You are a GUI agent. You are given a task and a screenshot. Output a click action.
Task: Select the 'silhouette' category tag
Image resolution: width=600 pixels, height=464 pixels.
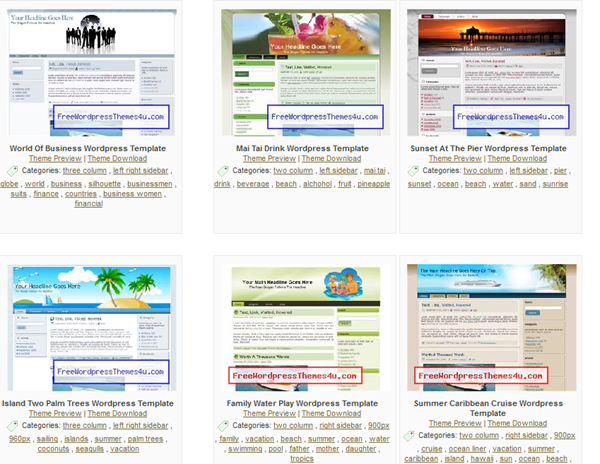pyautogui.click(x=104, y=184)
